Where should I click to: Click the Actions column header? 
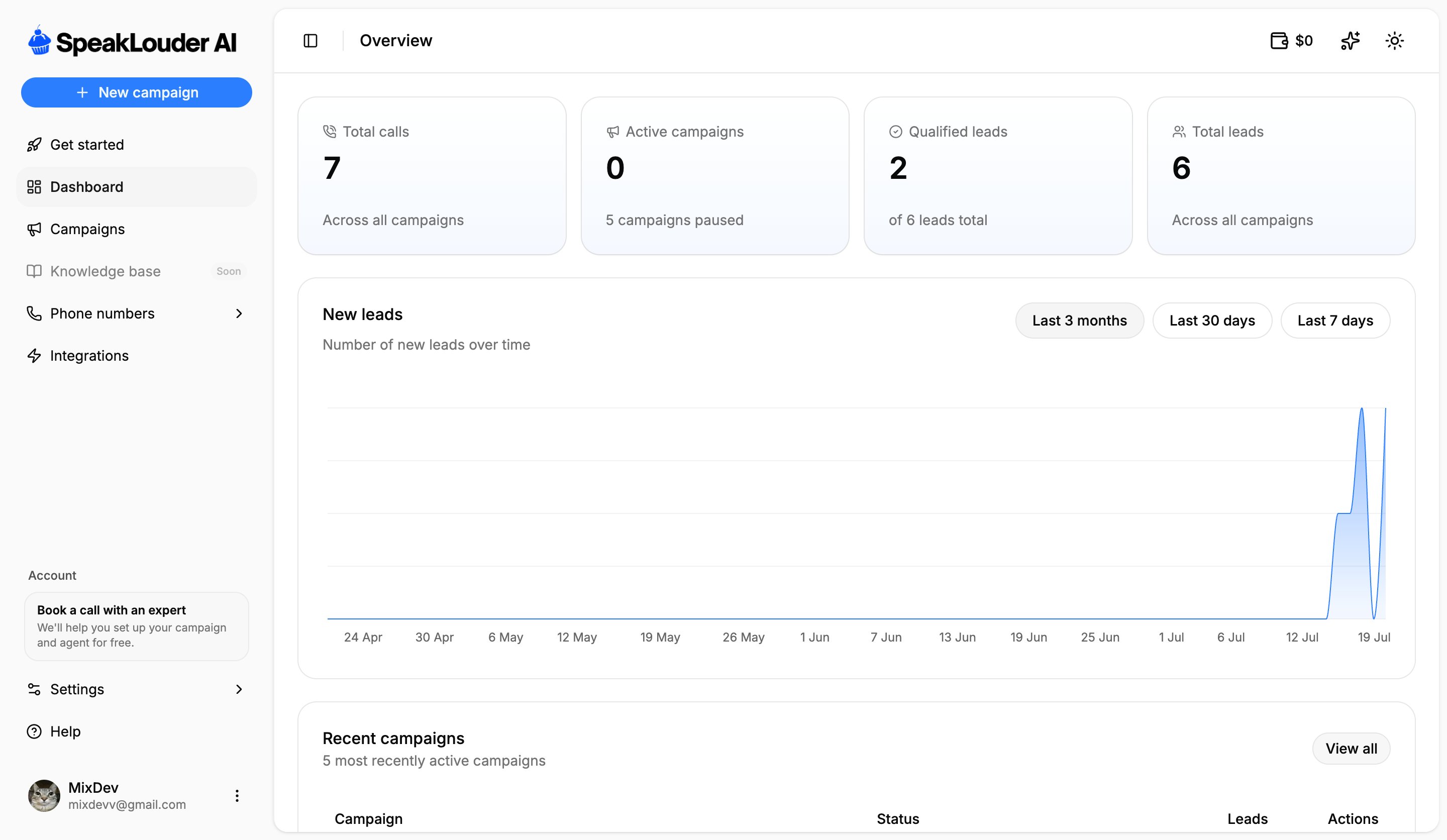click(x=1352, y=819)
